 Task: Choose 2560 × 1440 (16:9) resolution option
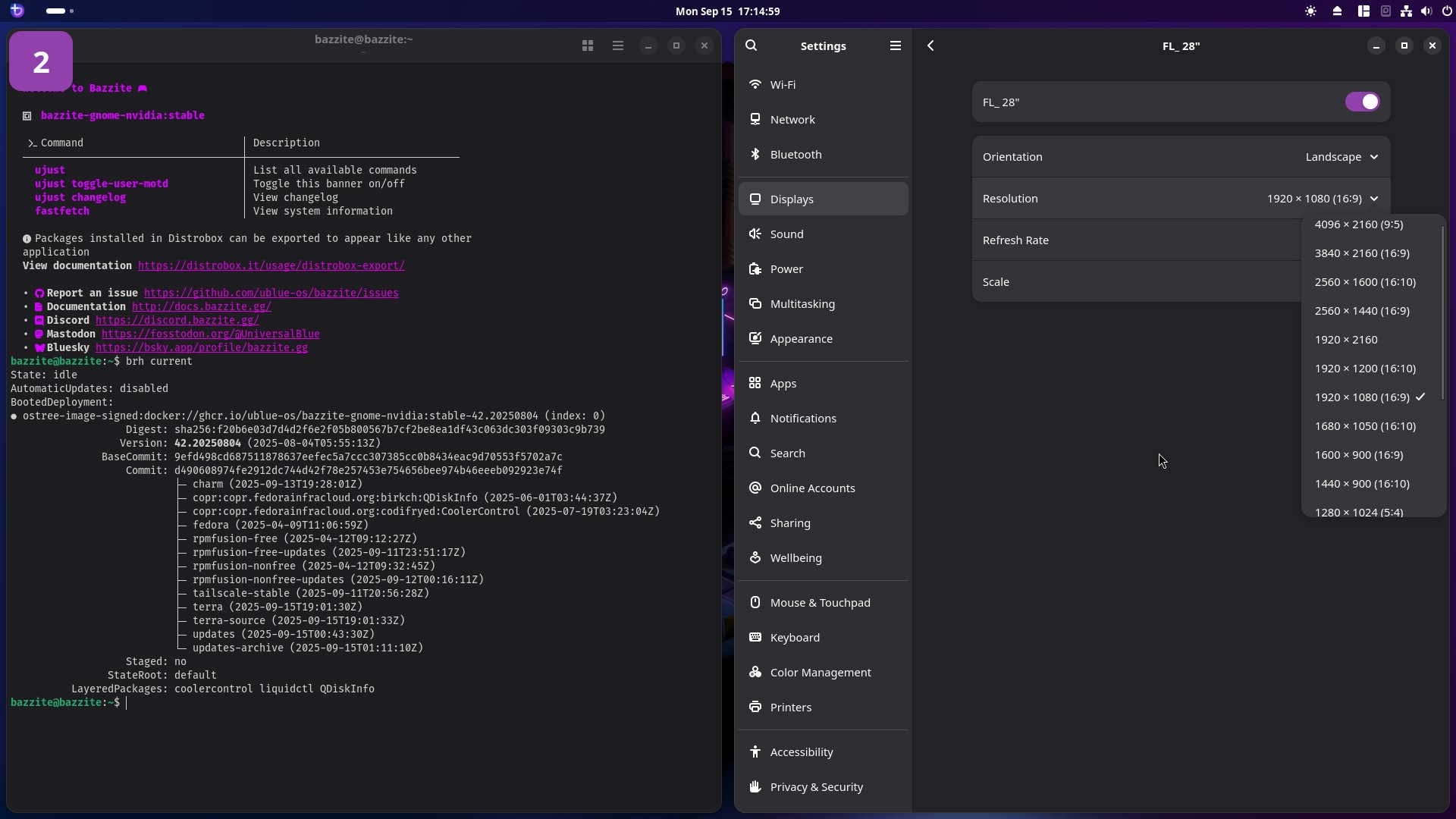(1362, 311)
